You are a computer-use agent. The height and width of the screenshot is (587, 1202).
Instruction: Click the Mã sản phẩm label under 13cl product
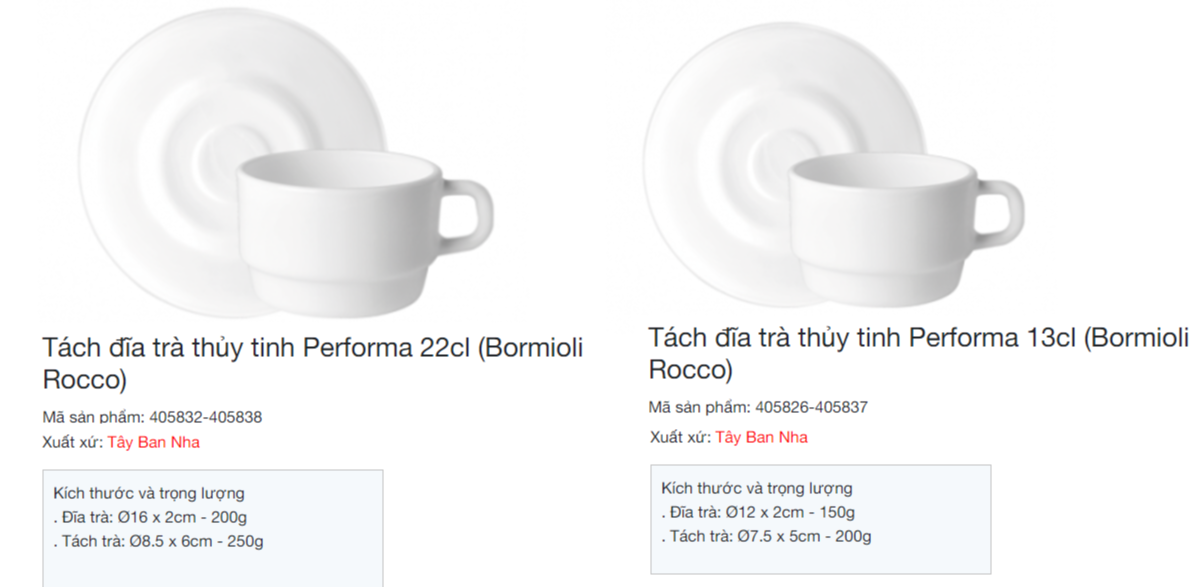tap(699, 407)
